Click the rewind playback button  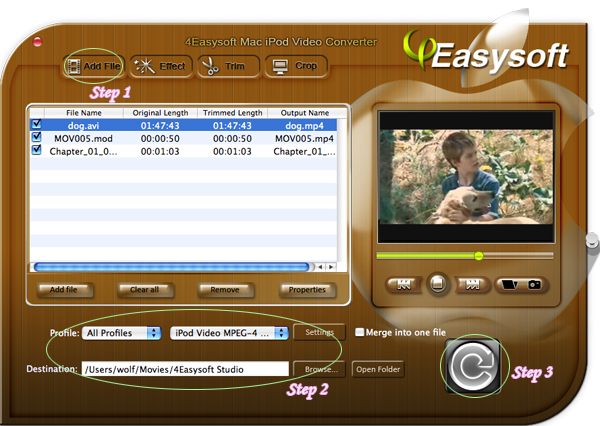404,284
